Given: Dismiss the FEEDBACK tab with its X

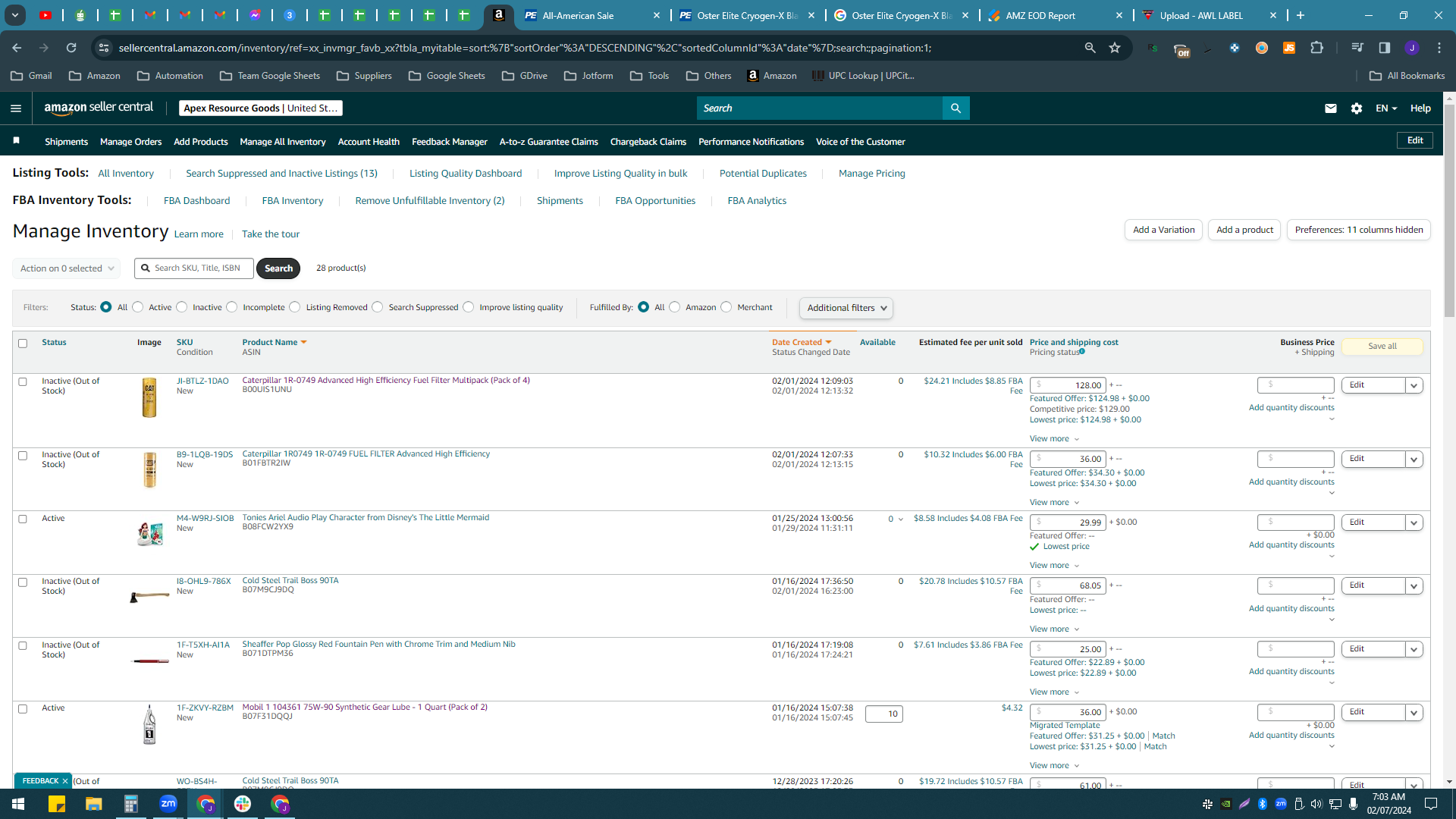Looking at the screenshot, I should 65,781.
